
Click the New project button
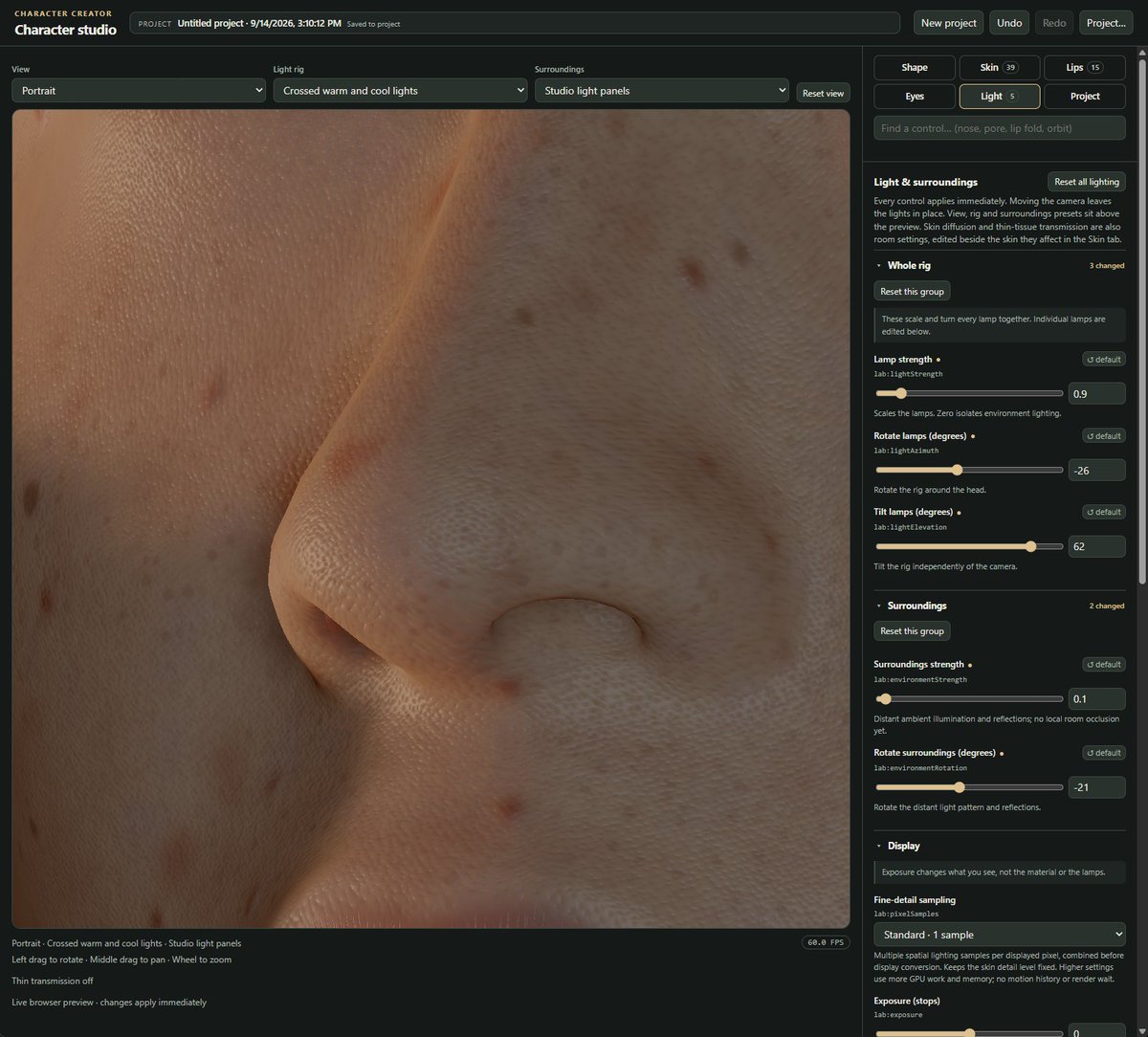(949, 23)
